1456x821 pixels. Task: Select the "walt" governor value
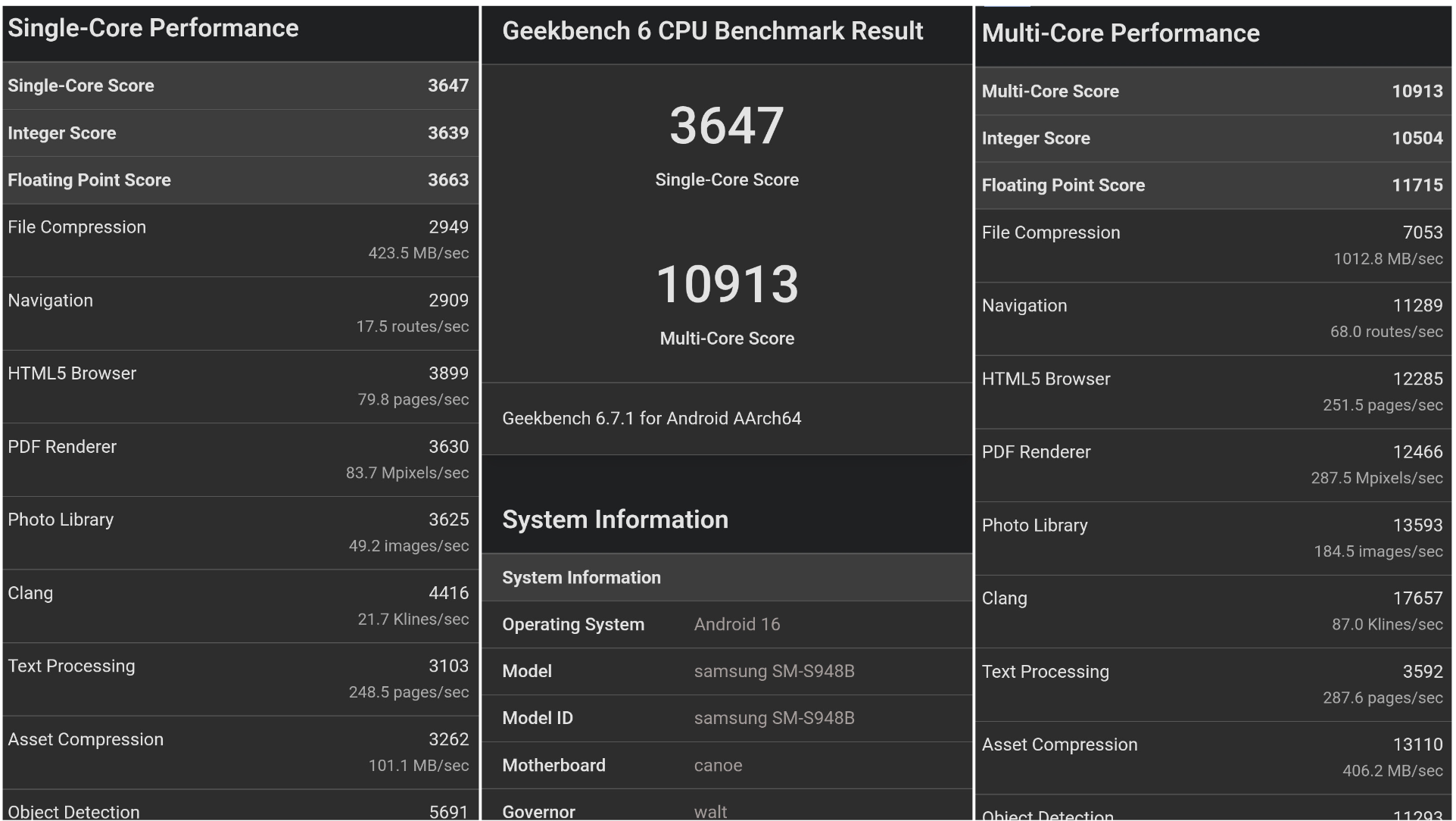click(710, 812)
